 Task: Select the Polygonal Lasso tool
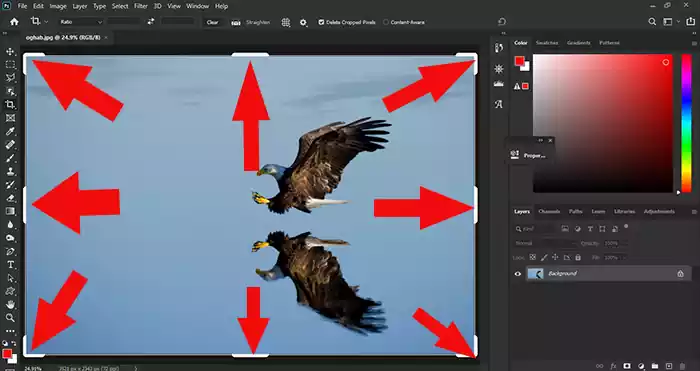[10, 78]
